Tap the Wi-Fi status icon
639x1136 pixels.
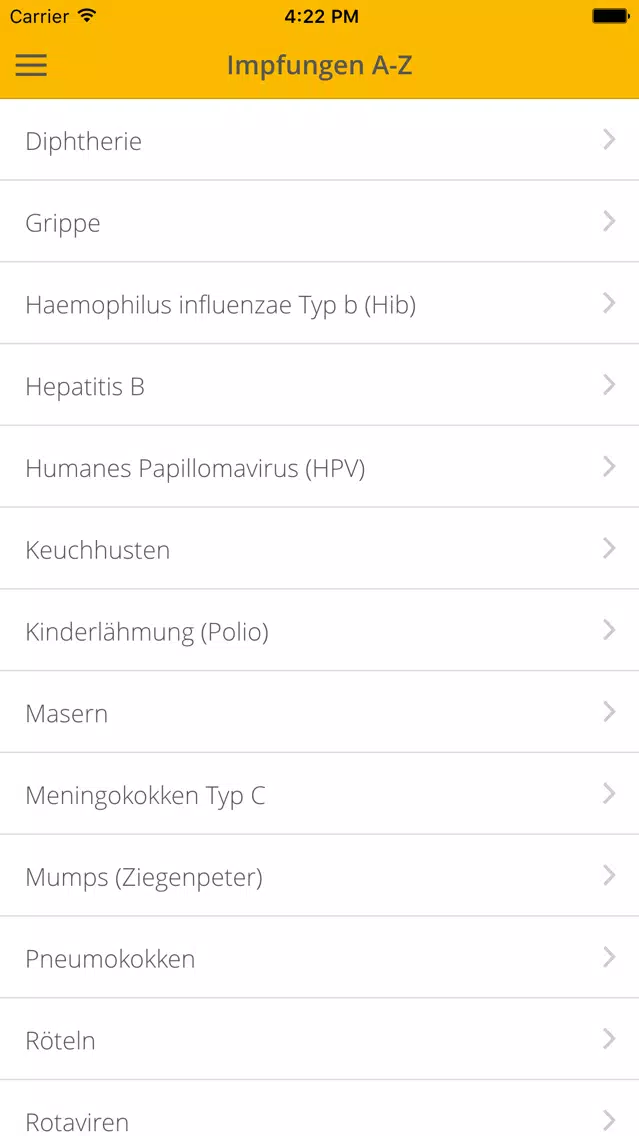(87, 16)
